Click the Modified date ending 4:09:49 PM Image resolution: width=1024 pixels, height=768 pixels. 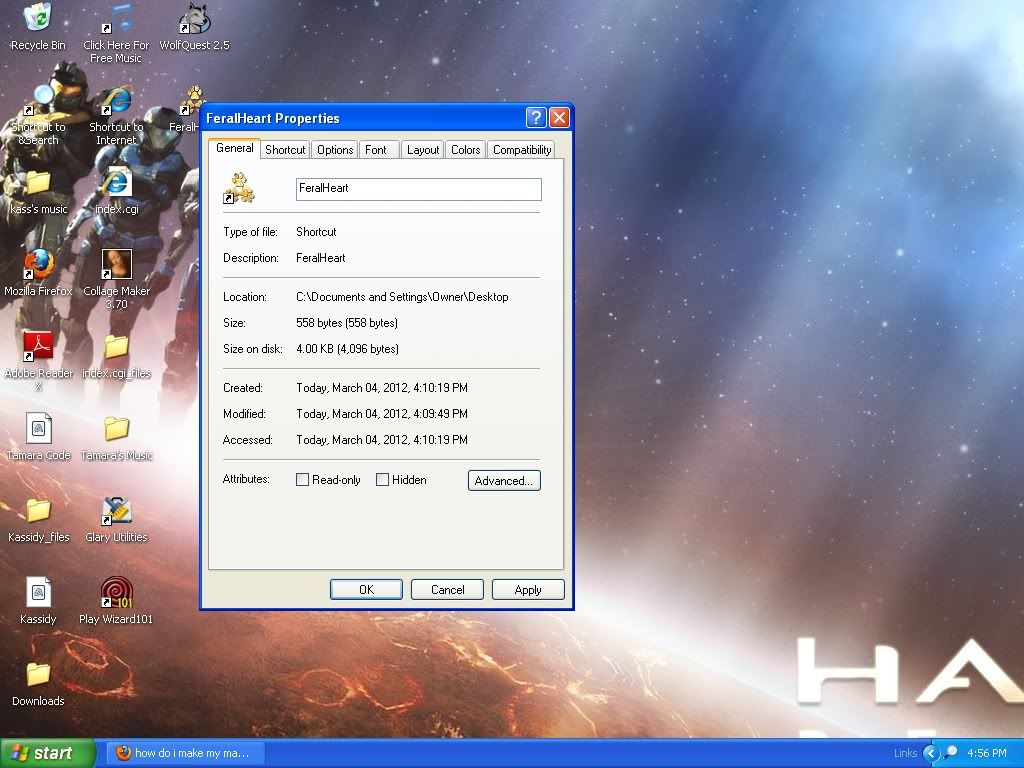382,414
